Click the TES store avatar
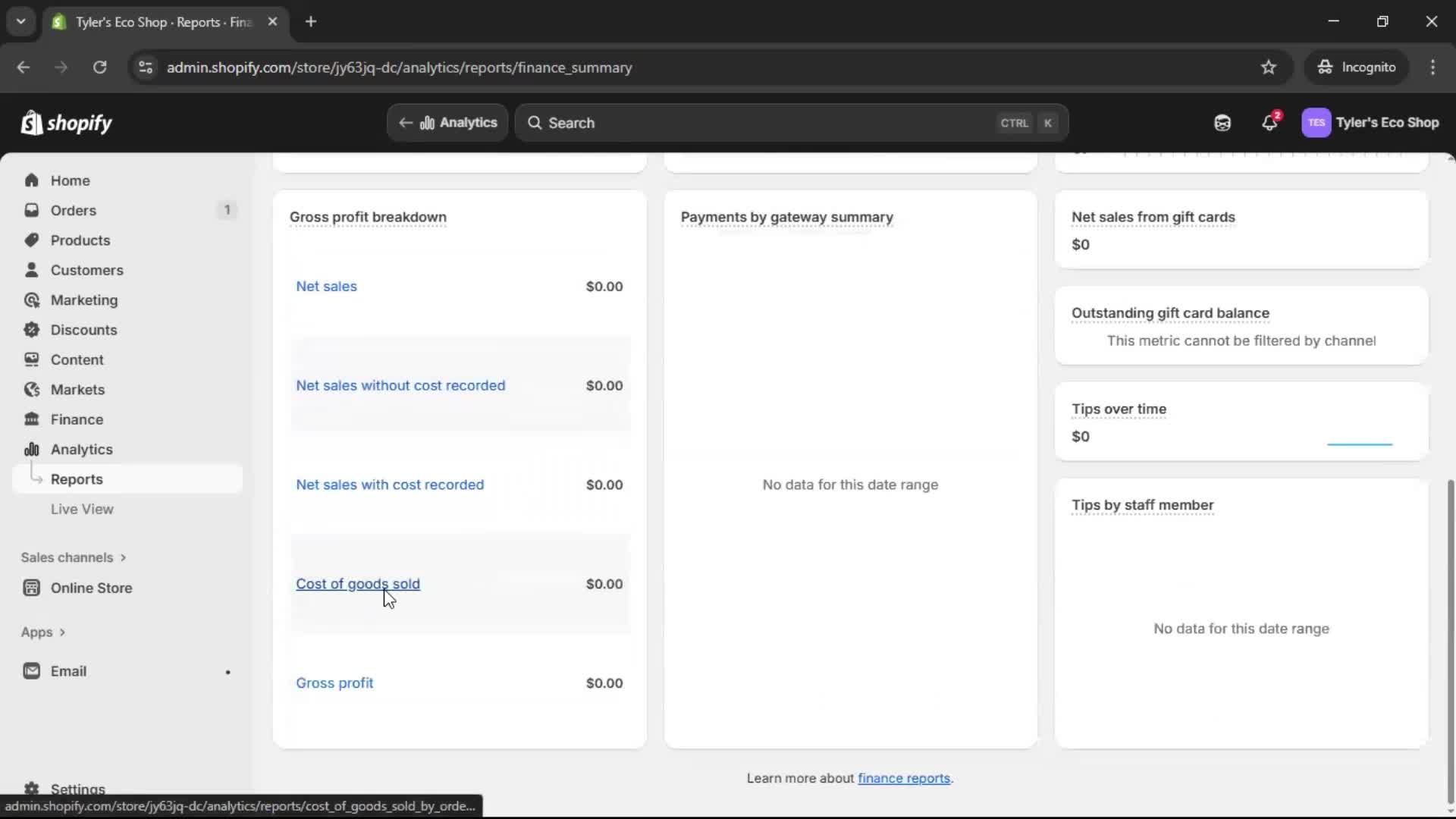This screenshot has height=819, width=1456. point(1316,122)
